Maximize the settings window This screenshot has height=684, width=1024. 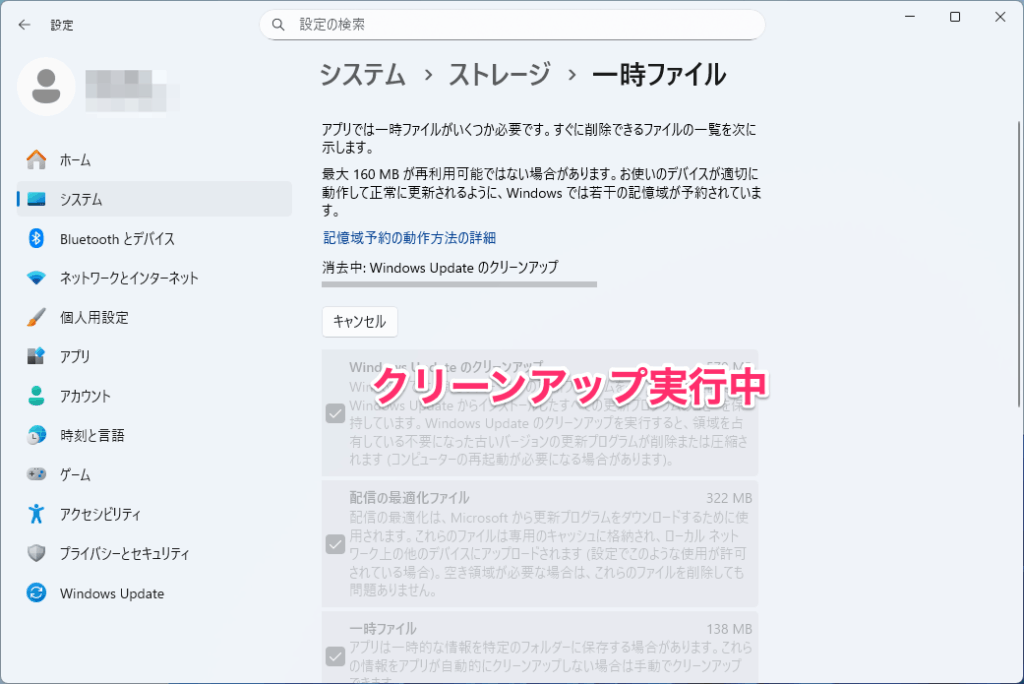click(x=955, y=16)
